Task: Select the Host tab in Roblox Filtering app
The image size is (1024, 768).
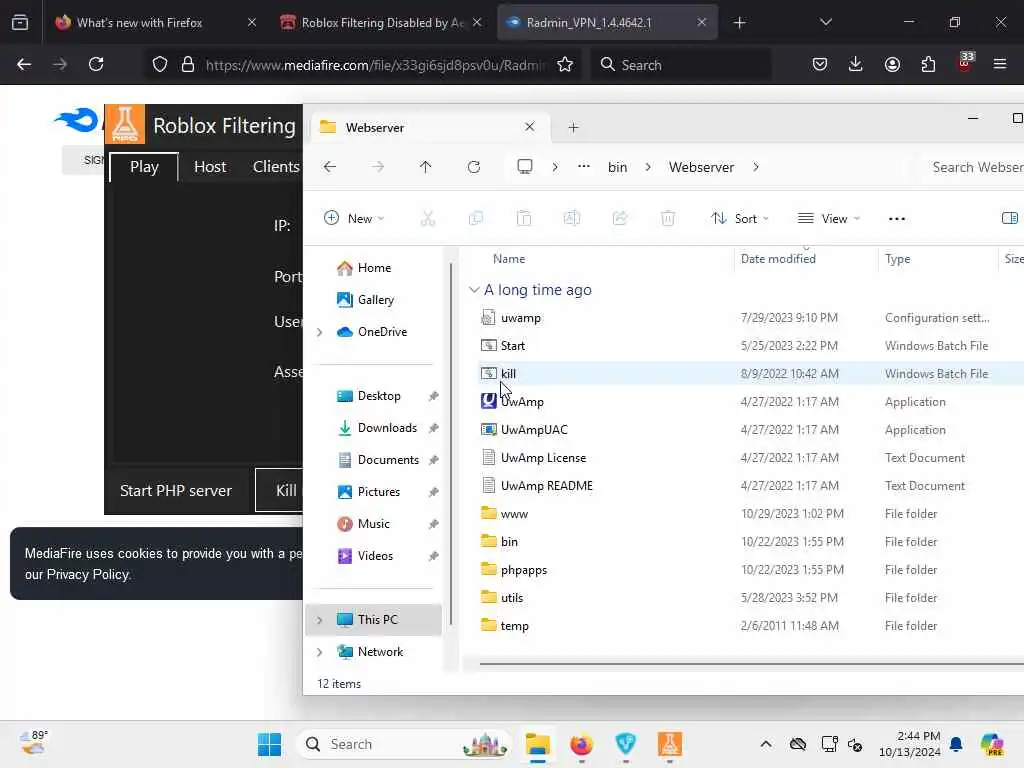Action: 210,167
